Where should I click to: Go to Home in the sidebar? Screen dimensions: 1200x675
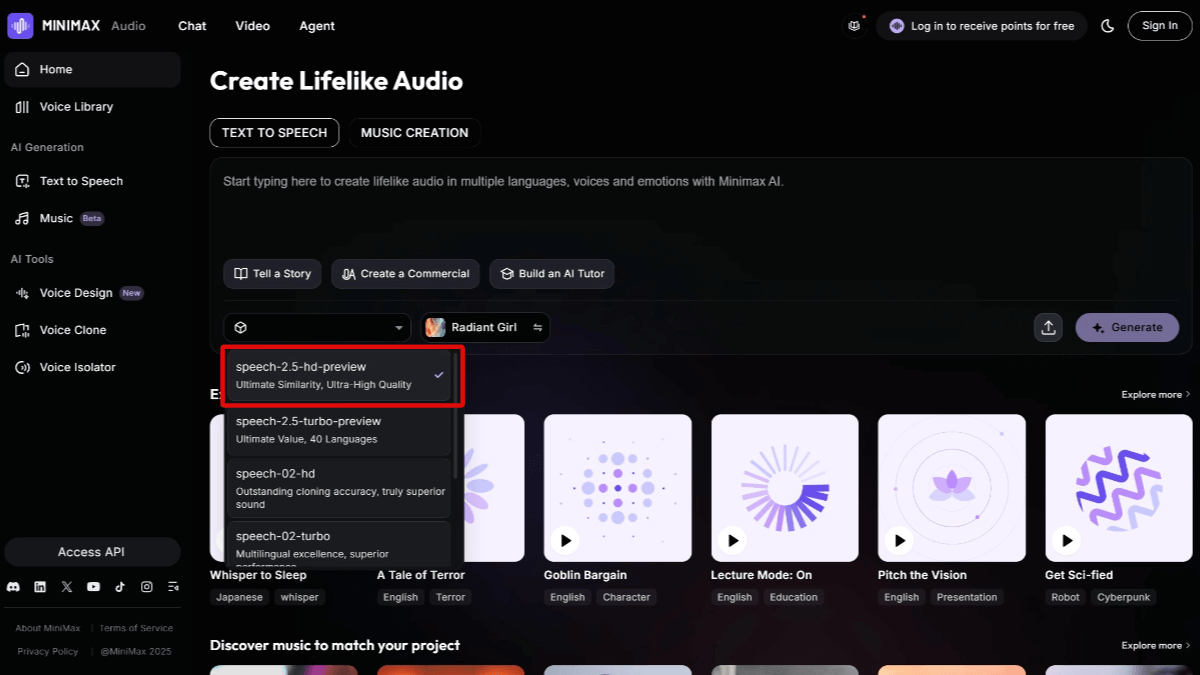(x=92, y=70)
